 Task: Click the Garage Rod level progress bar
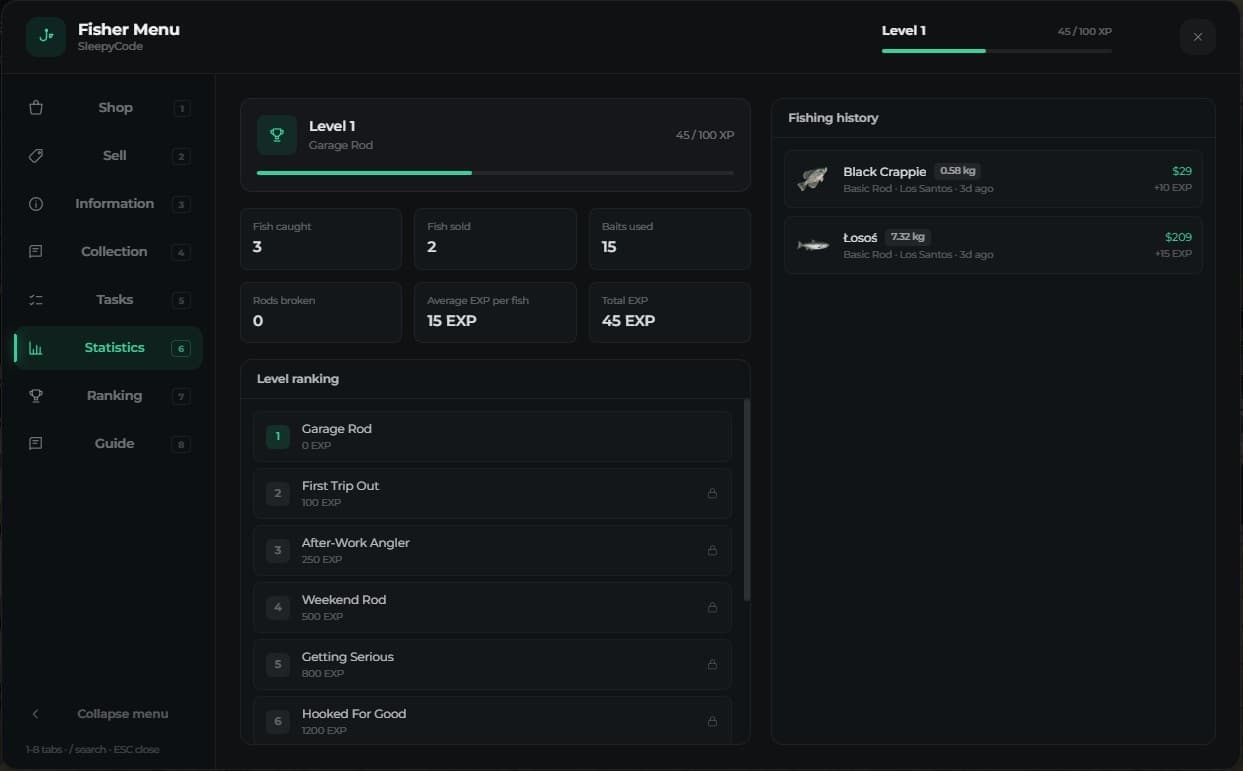pos(495,173)
